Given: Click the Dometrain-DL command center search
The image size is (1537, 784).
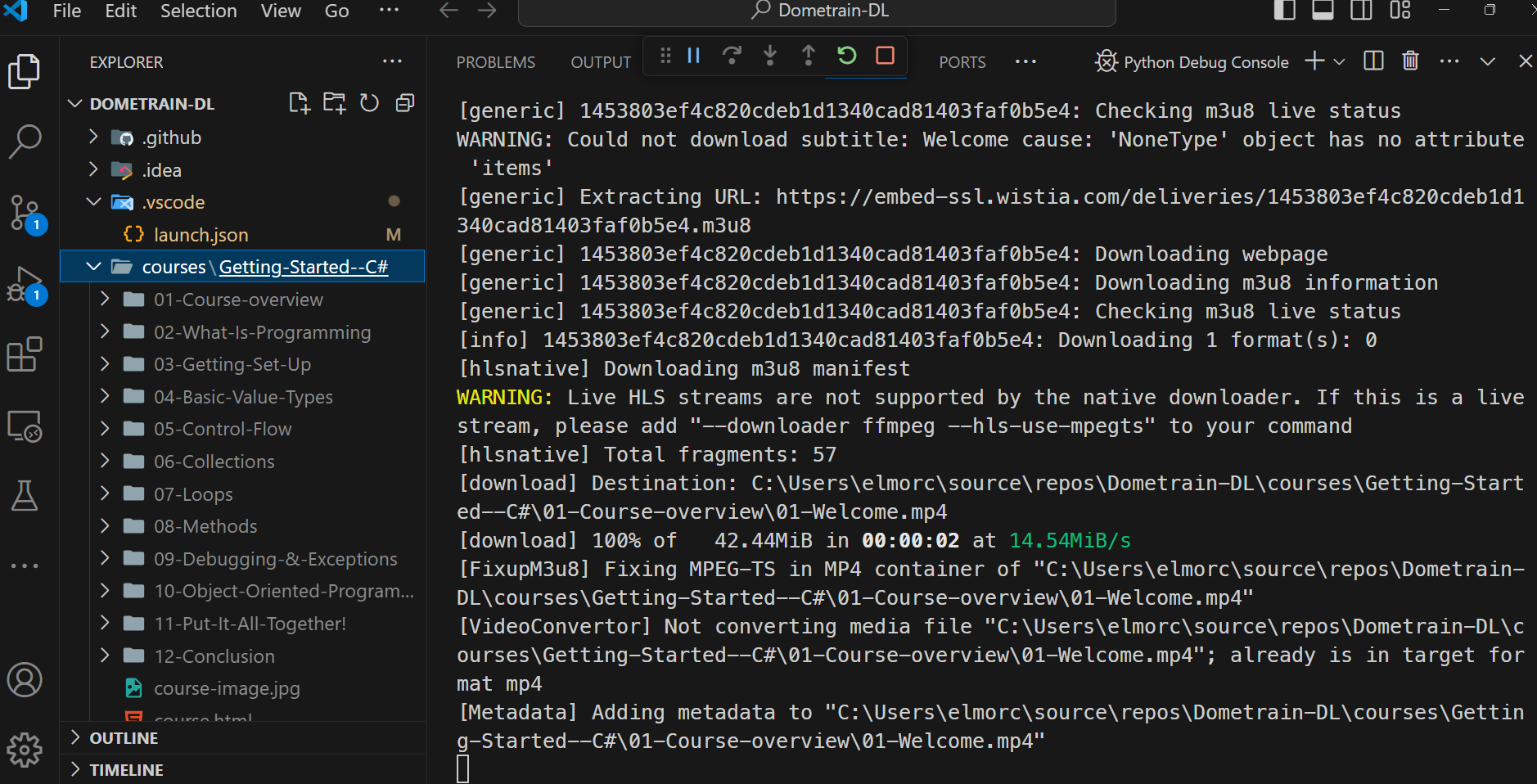Looking at the screenshot, I should 817,11.
